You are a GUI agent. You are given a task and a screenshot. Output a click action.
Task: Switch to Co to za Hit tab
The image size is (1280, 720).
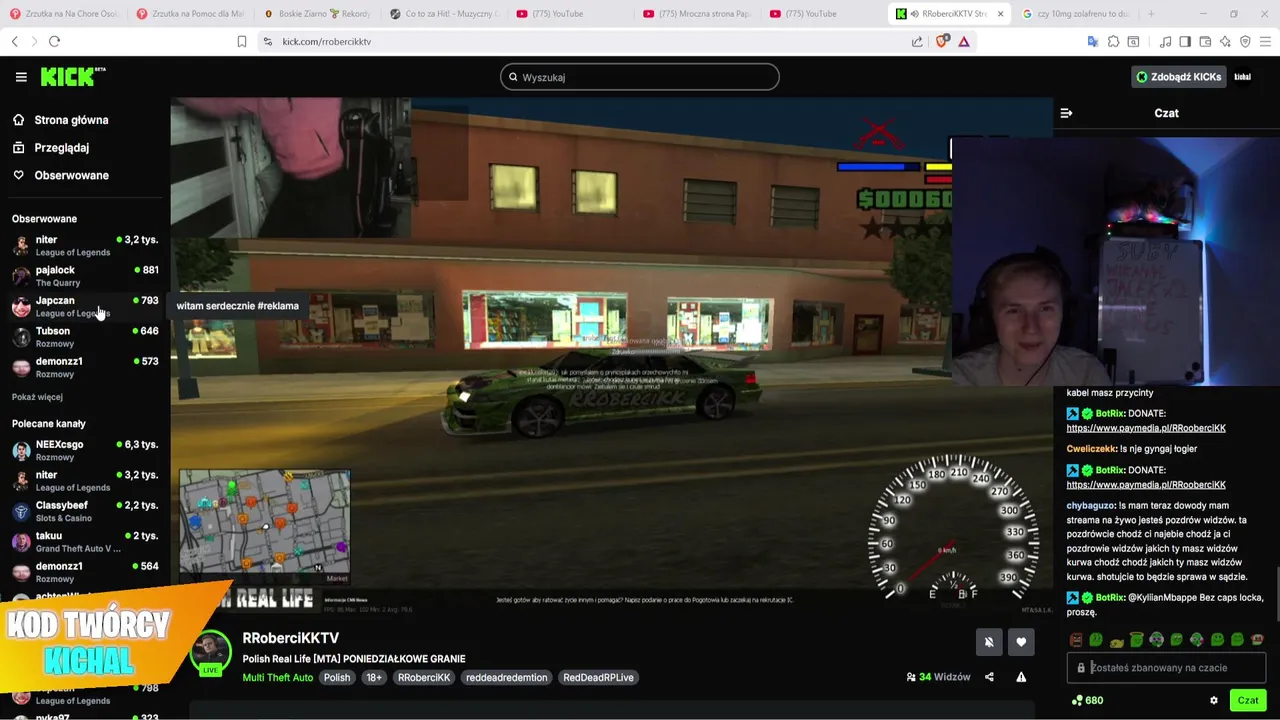444,14
